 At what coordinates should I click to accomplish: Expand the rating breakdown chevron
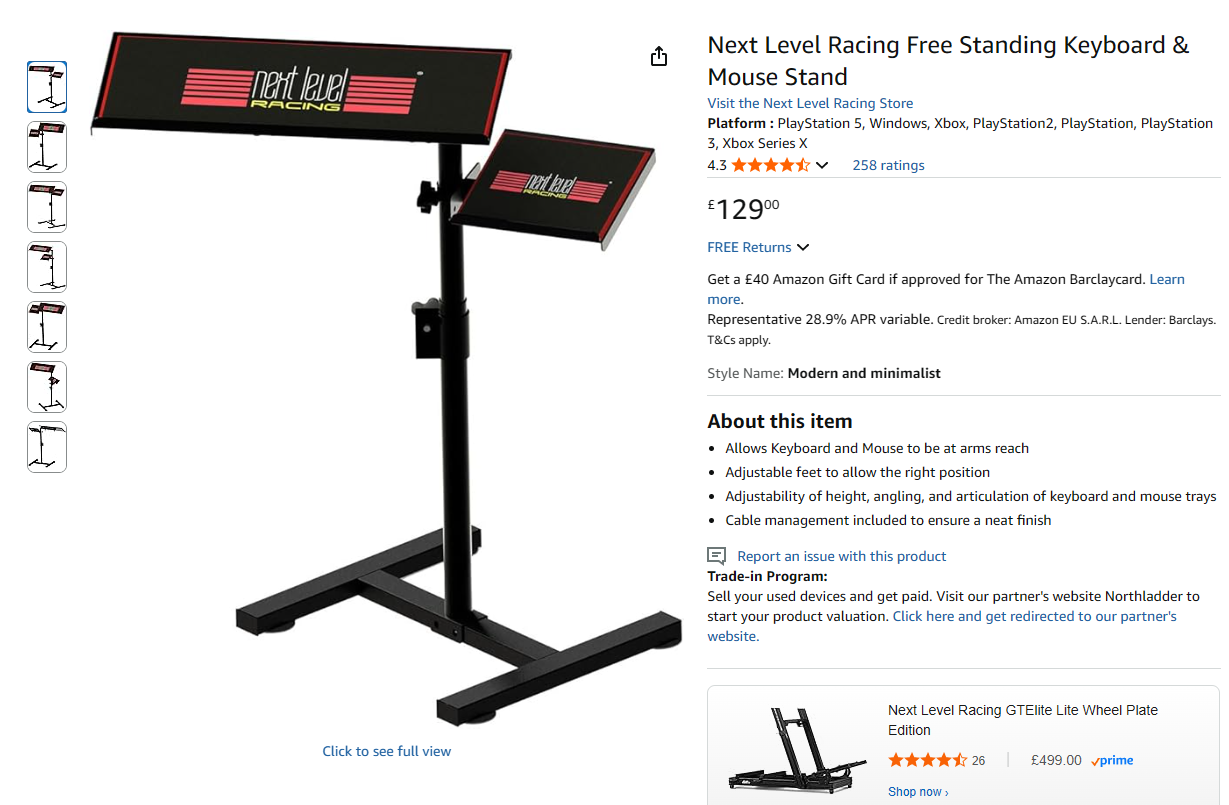(822, 166)
